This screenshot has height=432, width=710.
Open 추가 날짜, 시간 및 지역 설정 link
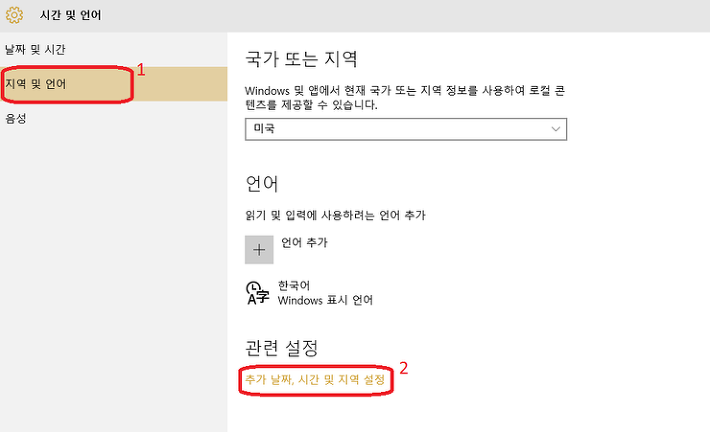[315, 379]
